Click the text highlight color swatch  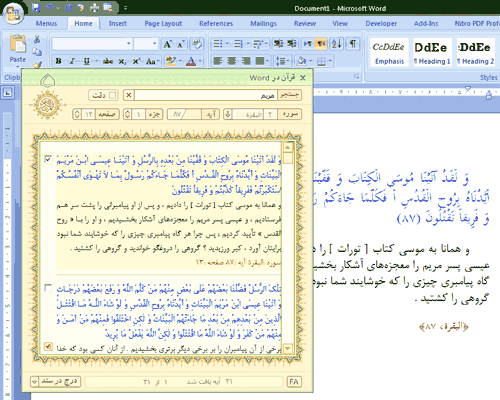170,61
